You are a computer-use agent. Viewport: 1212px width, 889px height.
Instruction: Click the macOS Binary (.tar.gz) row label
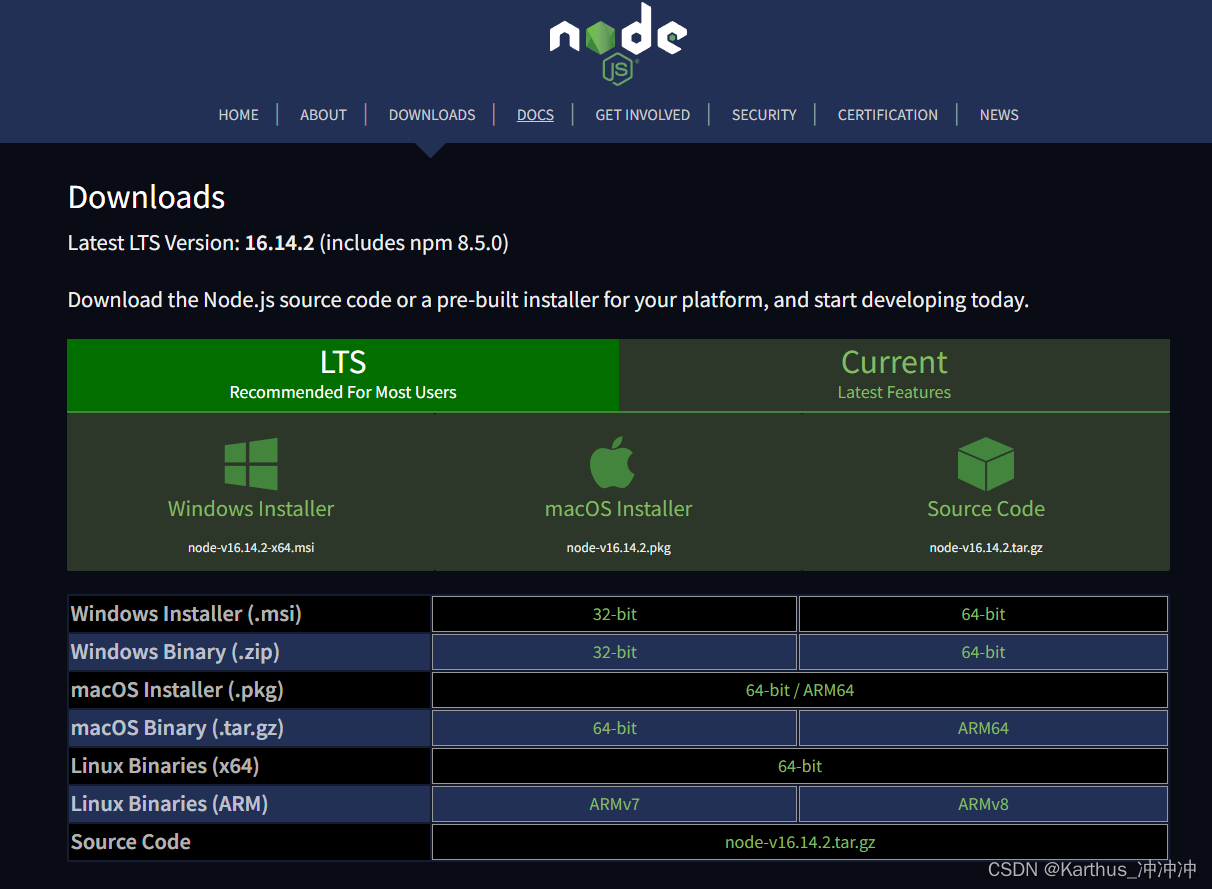click(x=177, y=728)
